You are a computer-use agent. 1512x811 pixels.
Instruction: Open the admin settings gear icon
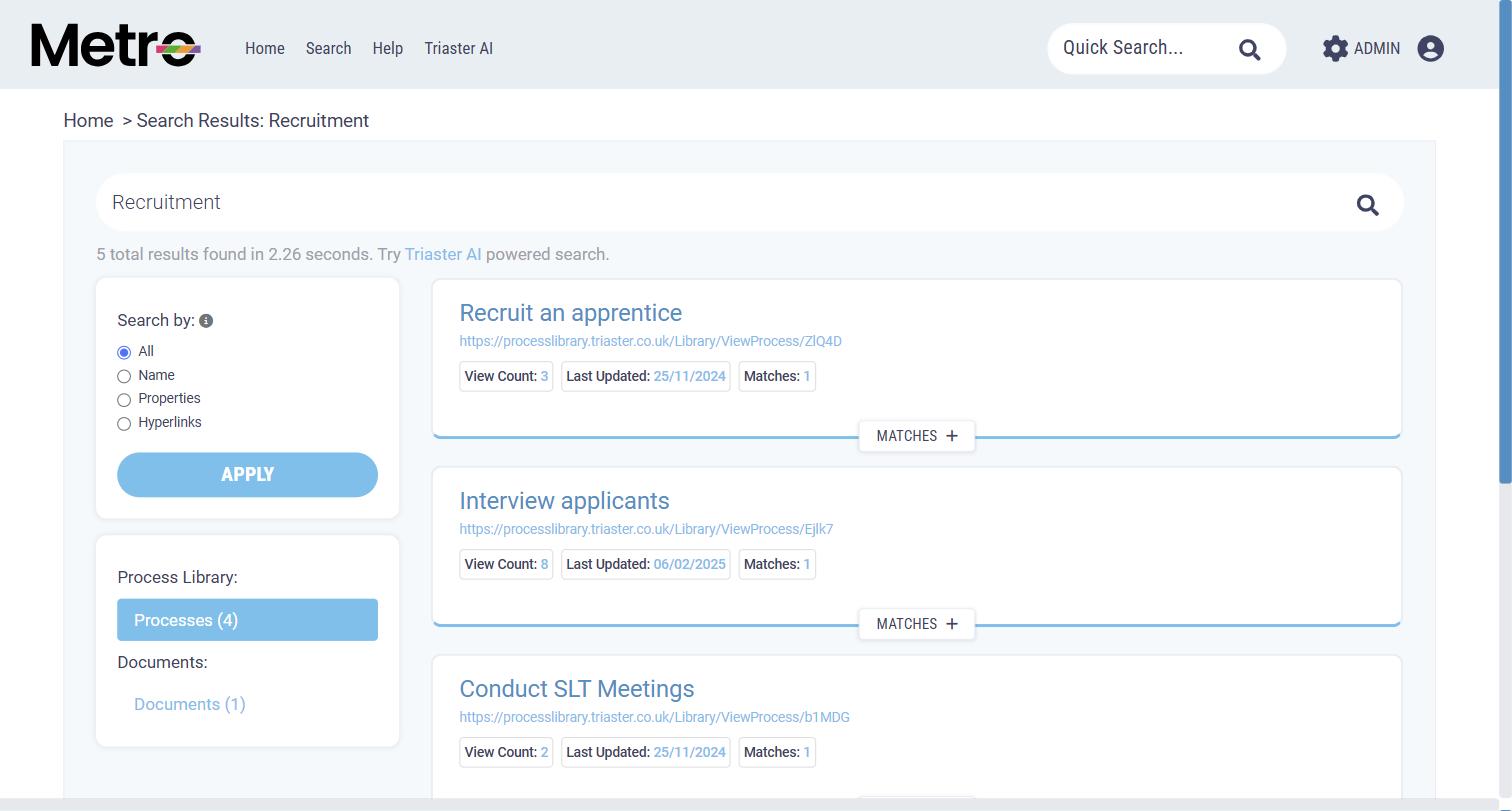(x=1335, y=48)
